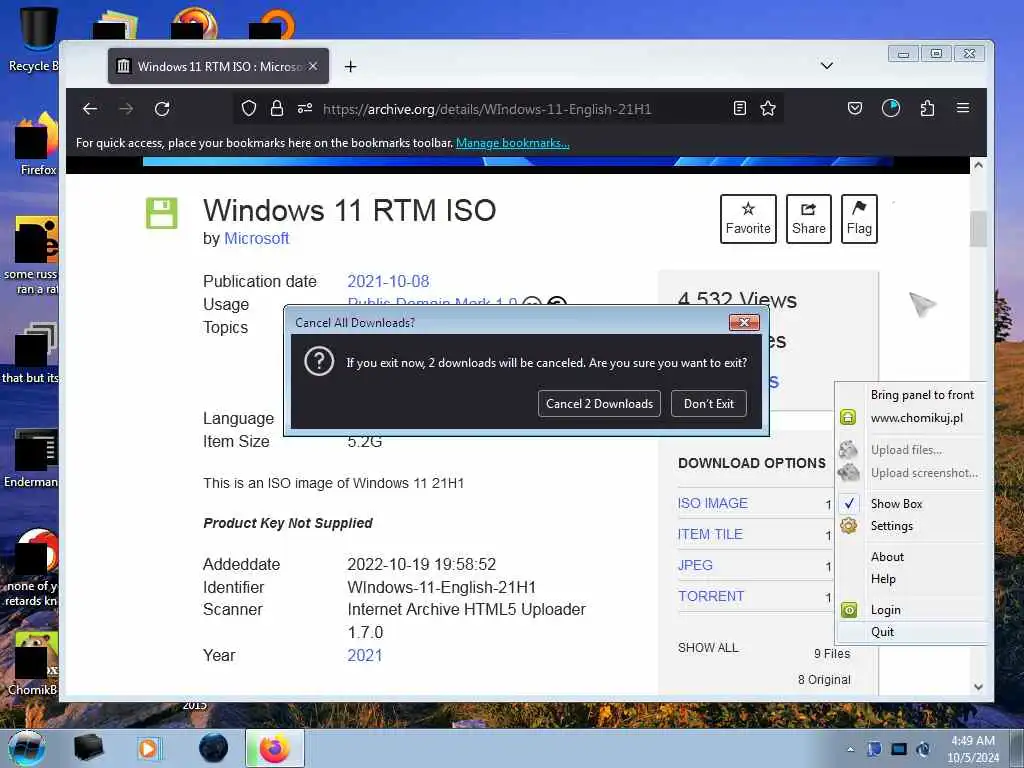Open site permissions icon in address bar

point(305,108)
